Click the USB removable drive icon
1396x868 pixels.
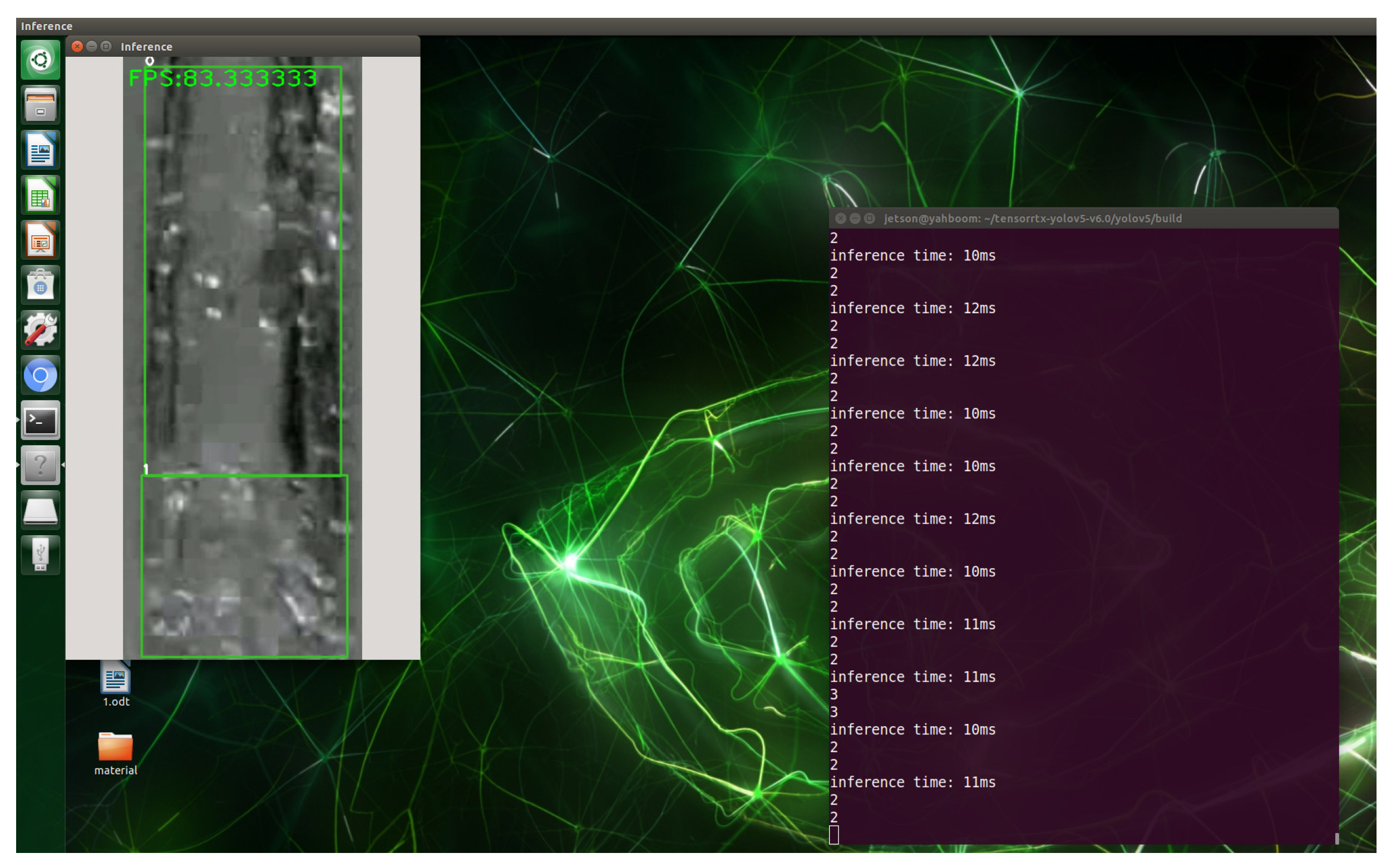tap(40, 554)
